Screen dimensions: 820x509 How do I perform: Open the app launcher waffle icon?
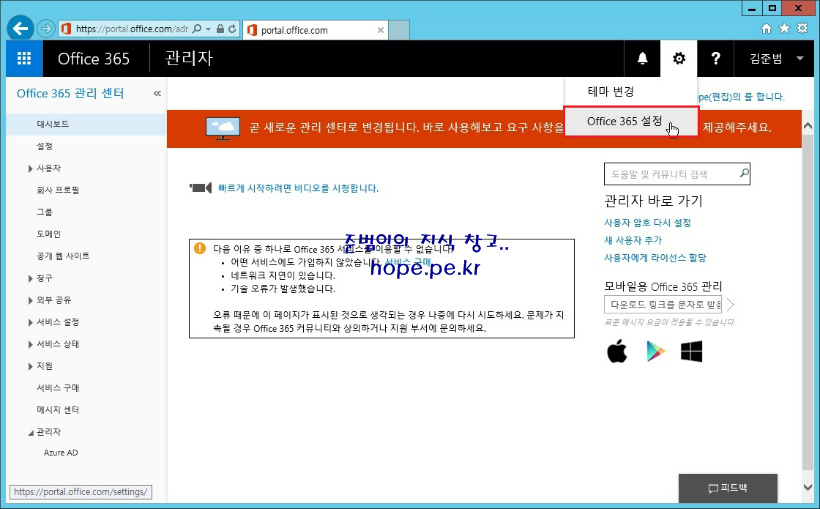tap(24, 59)
